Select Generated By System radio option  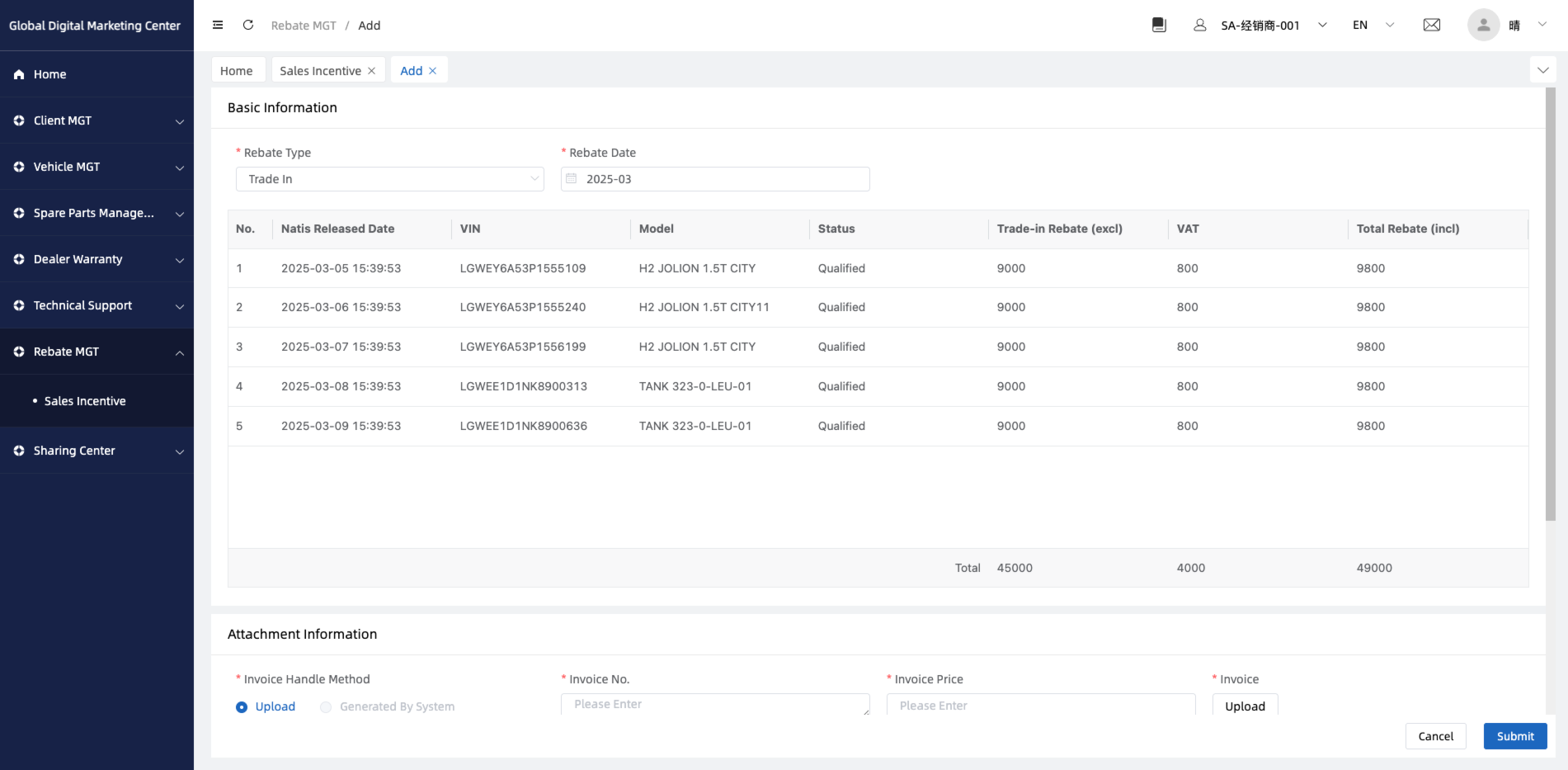click(326, 707)
